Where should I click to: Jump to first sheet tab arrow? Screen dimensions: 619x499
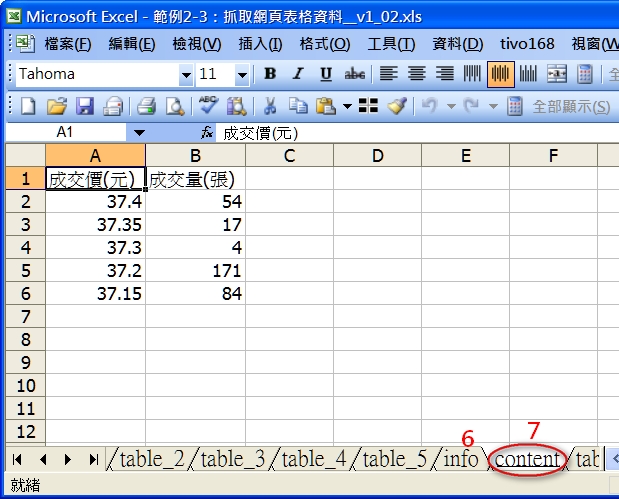pyautogui.click(x=17, y=459)
